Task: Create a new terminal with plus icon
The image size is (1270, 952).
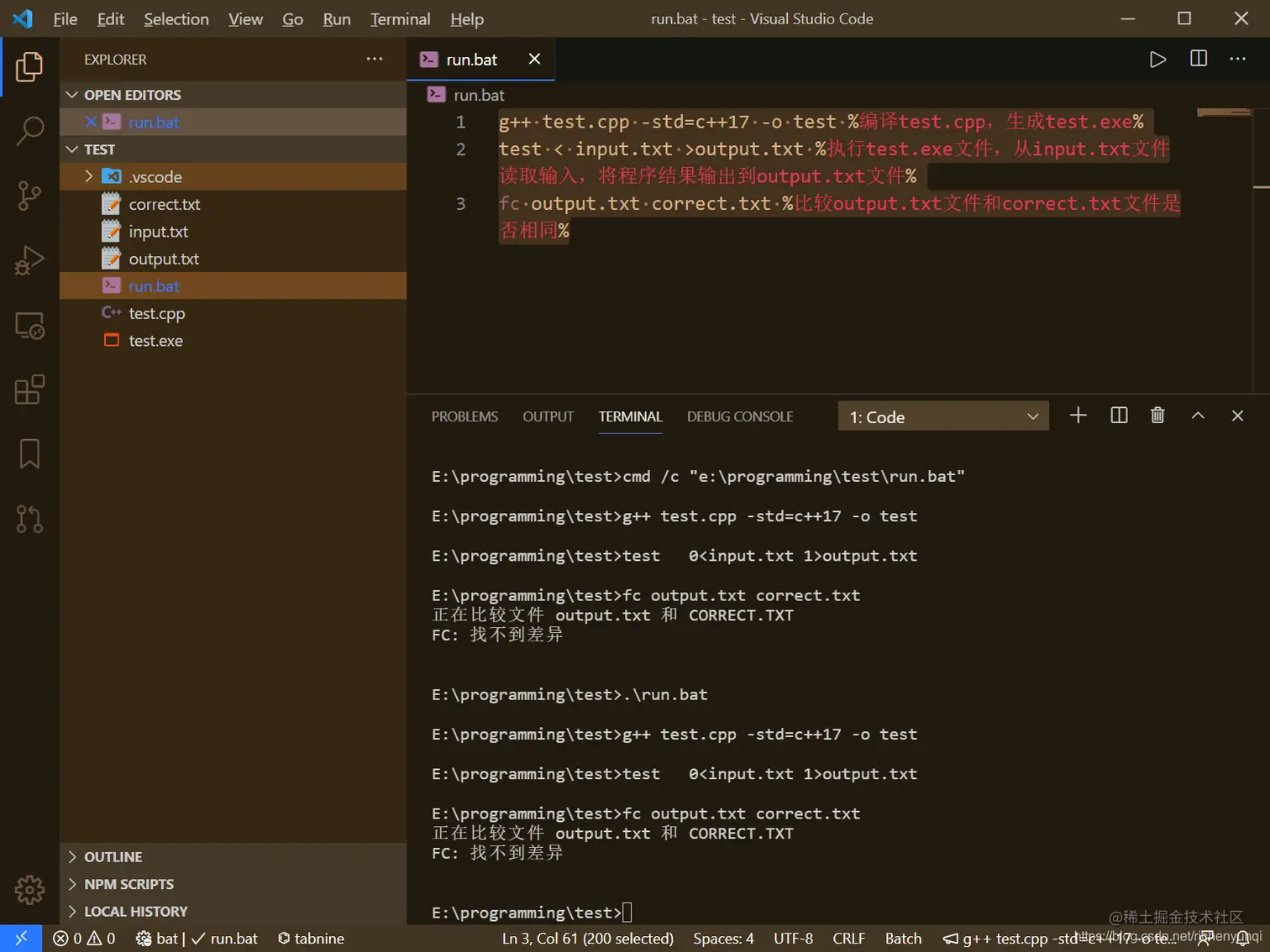Action: point(1078,416)
